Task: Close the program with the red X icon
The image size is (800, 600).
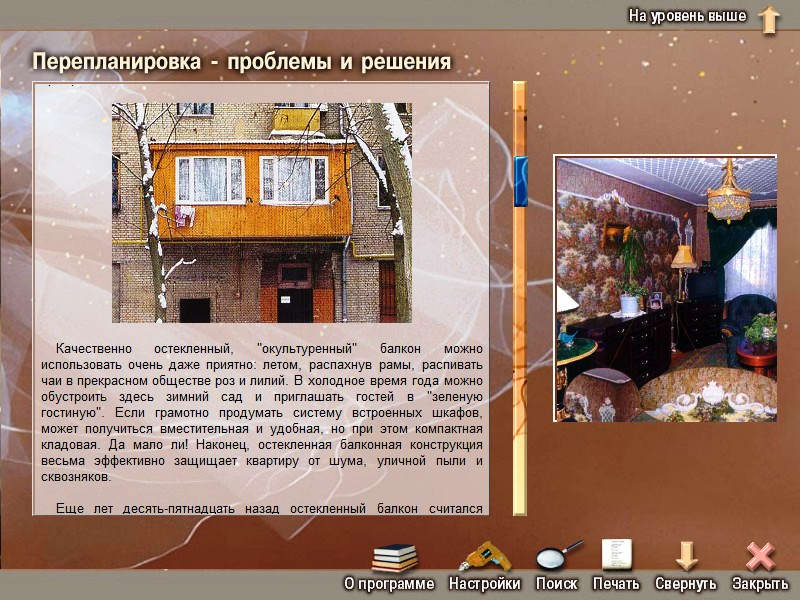Action: 761,556
